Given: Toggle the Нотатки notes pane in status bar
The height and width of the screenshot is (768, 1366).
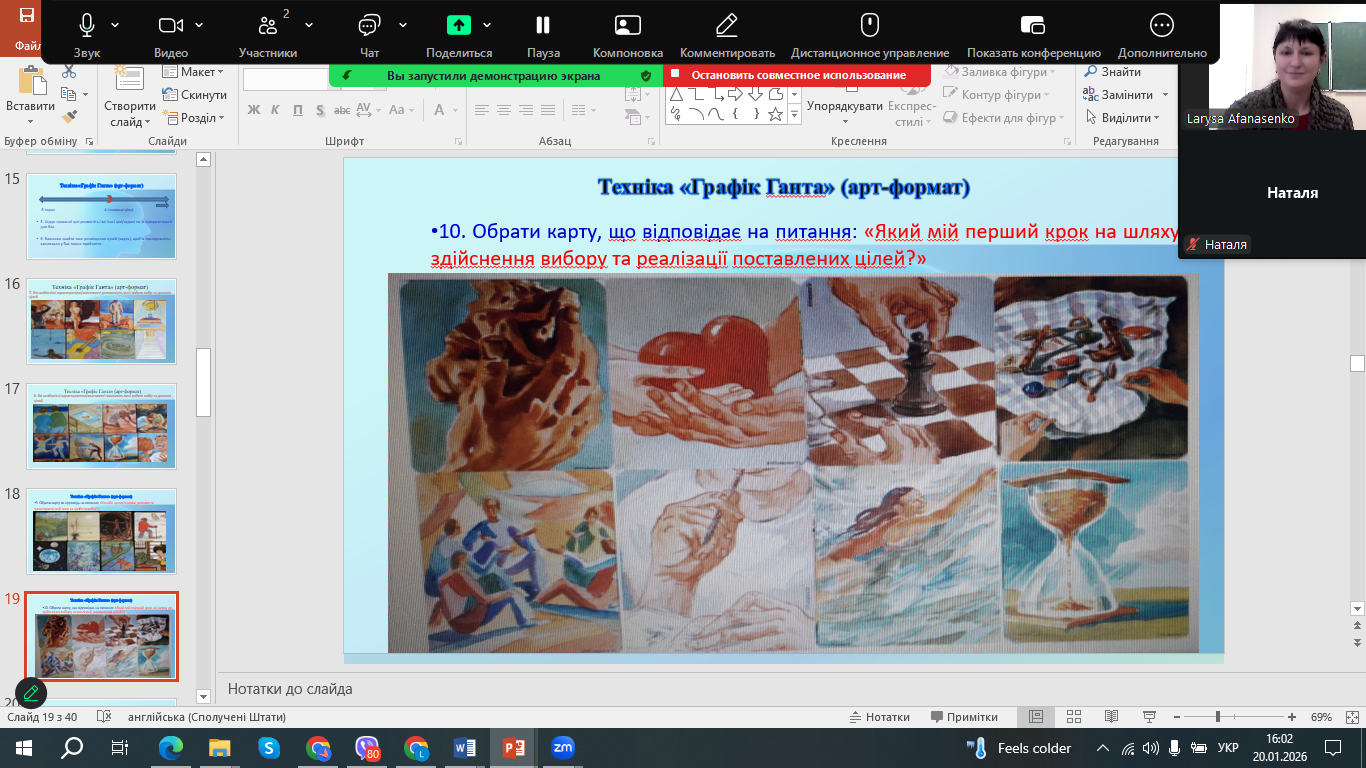Looking at the screenshot, I should click(879, 717).
